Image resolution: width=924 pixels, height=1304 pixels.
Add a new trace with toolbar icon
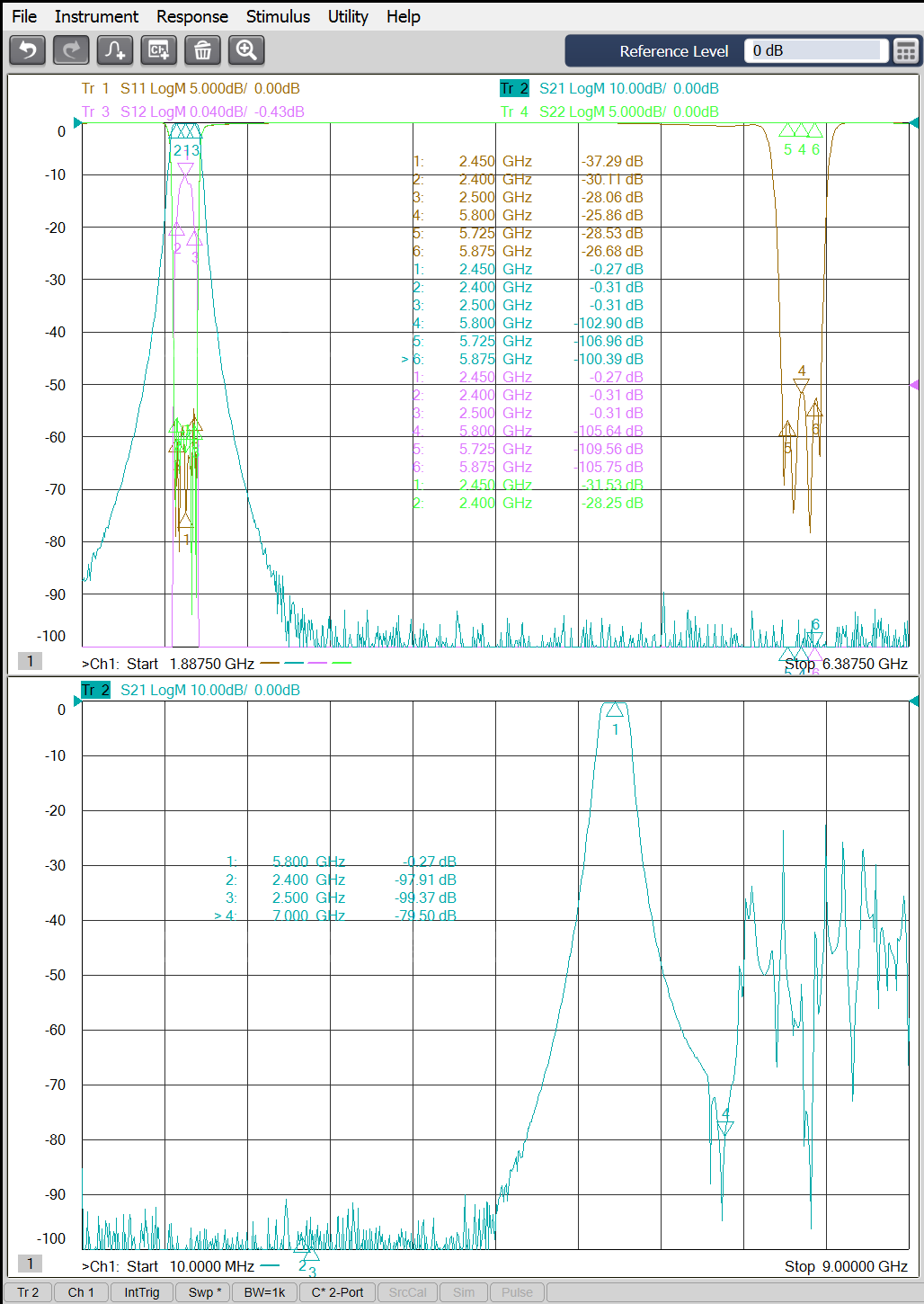115,50
